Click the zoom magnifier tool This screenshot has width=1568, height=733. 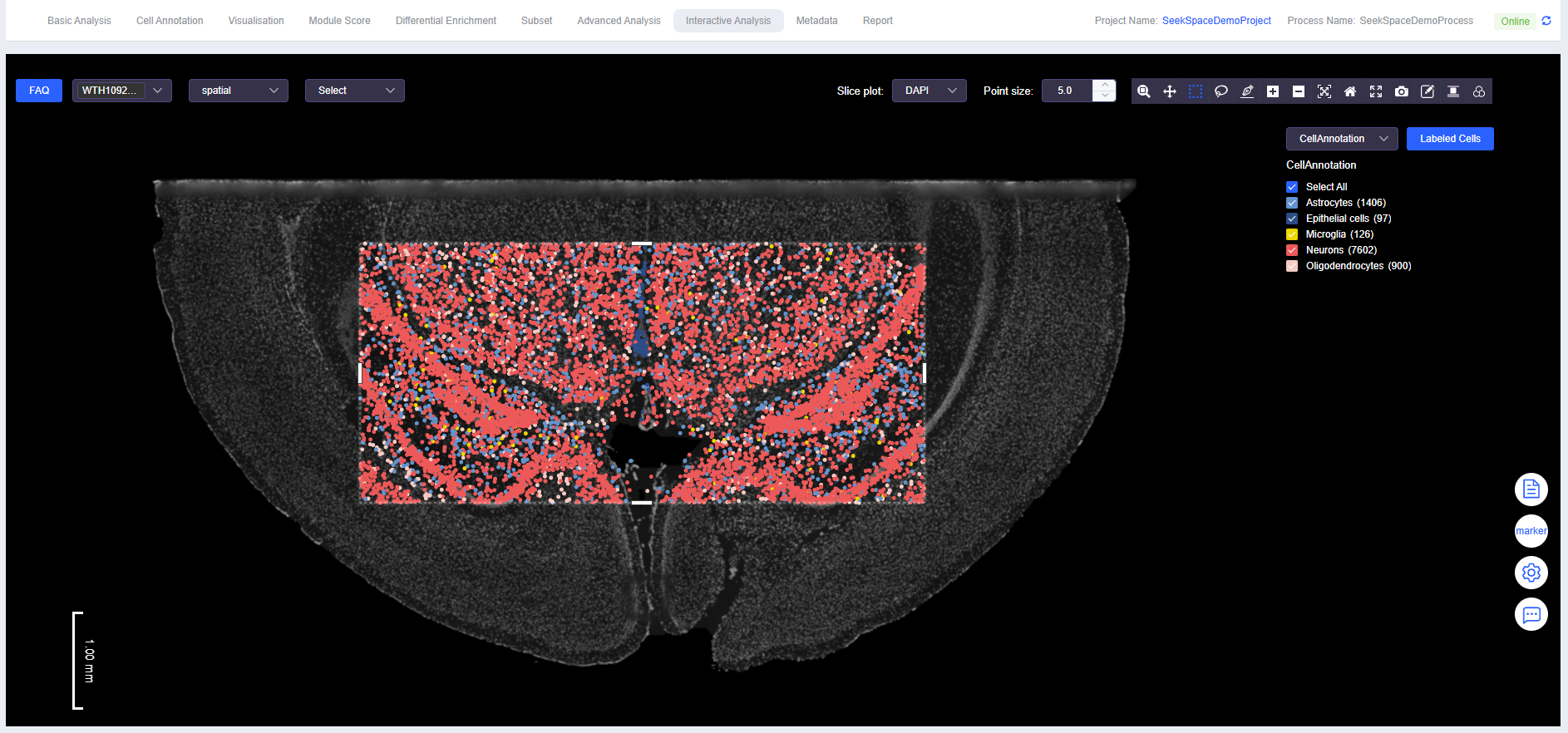1143,91
